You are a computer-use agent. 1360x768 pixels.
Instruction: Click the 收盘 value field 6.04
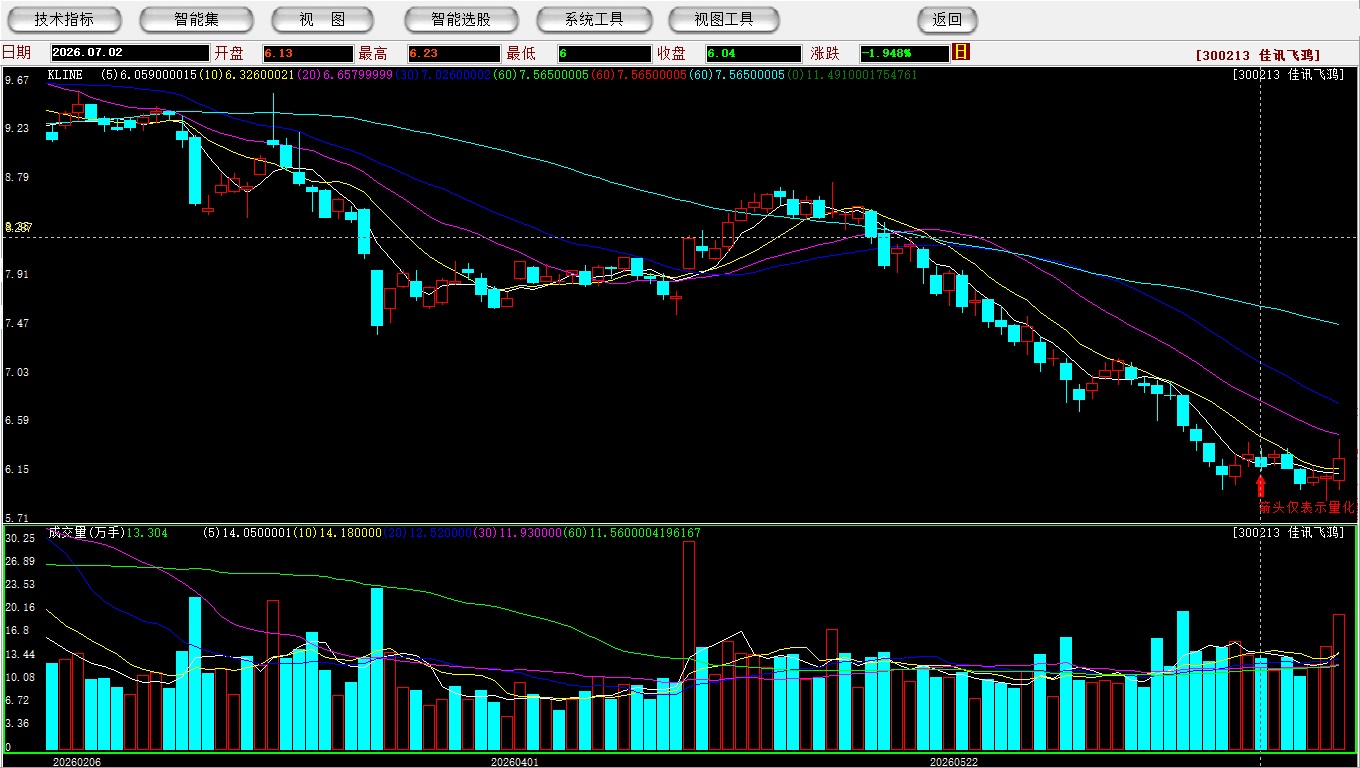point(753,53)
